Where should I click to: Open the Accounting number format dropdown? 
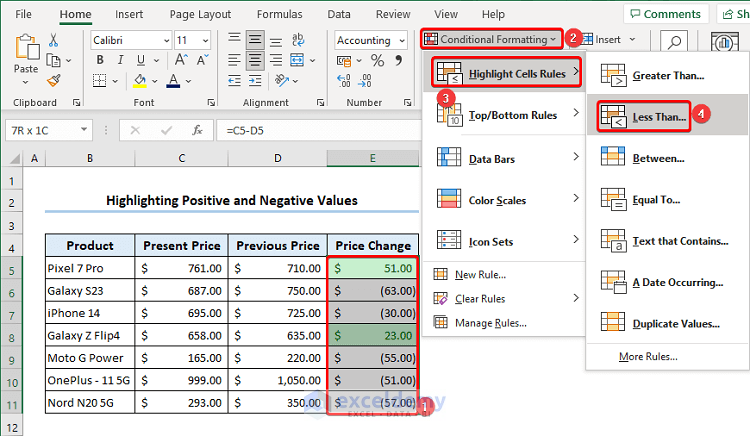click(x=402, y=41)
